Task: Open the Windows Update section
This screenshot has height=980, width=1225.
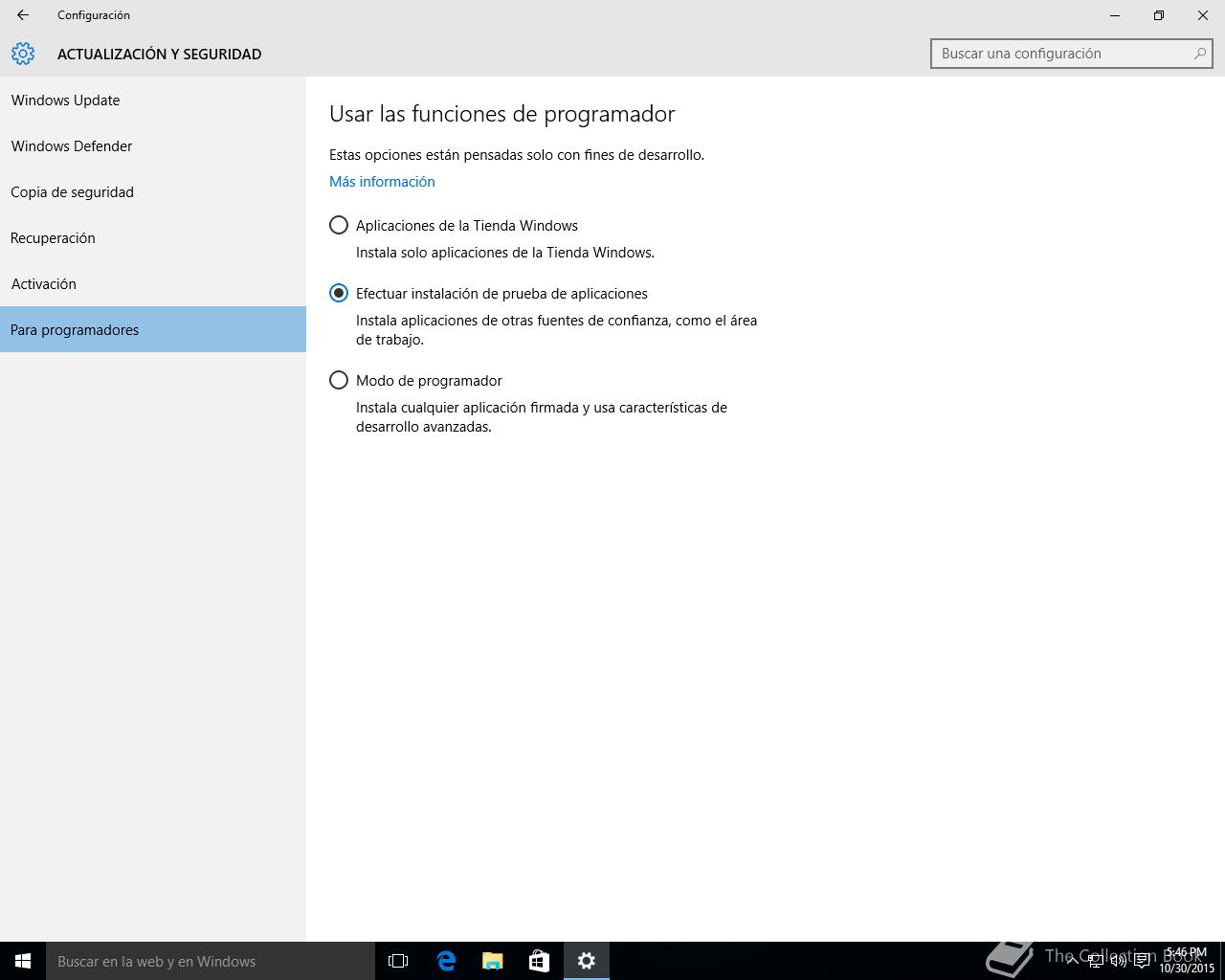Action: pyautogui.click(x=153, y=100)
